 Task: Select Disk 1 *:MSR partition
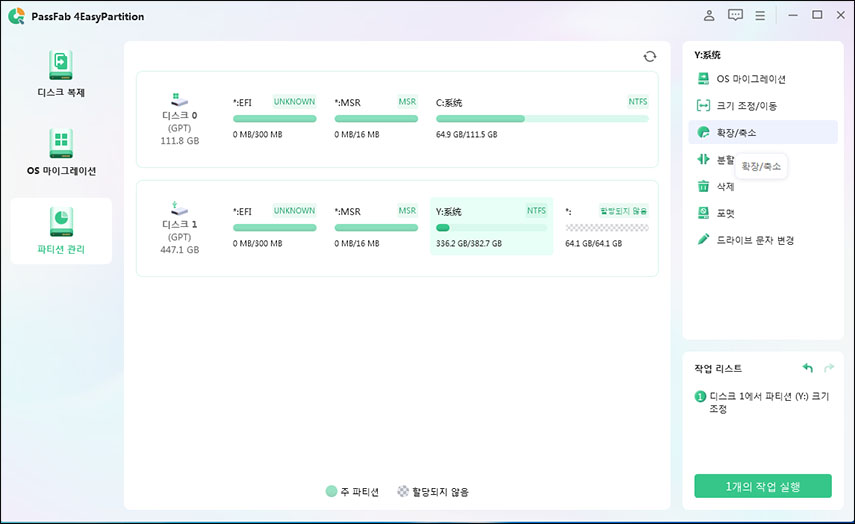pos(376,226)
